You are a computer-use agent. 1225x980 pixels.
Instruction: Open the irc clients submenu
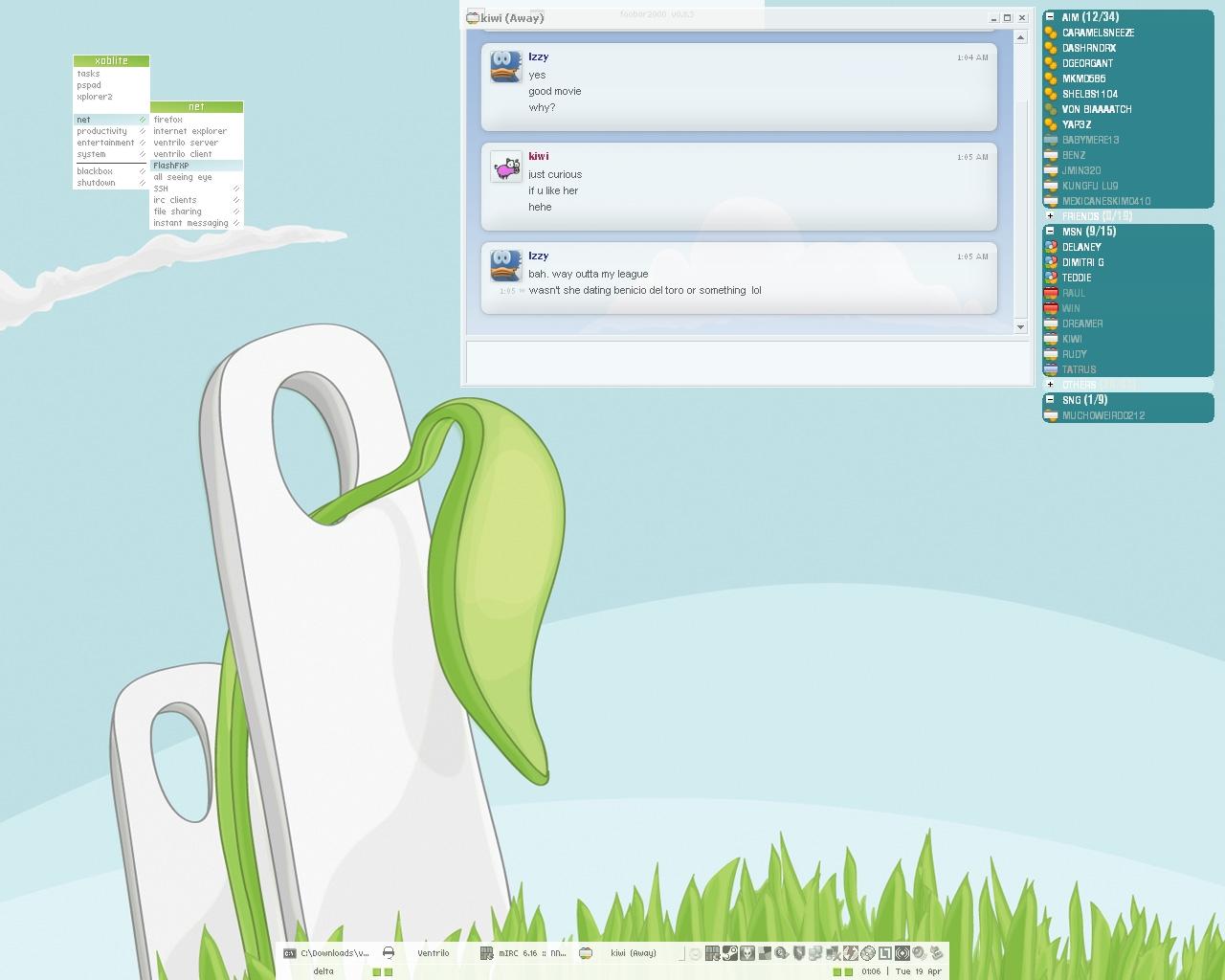pyautogui.click(x=196, y=200)
